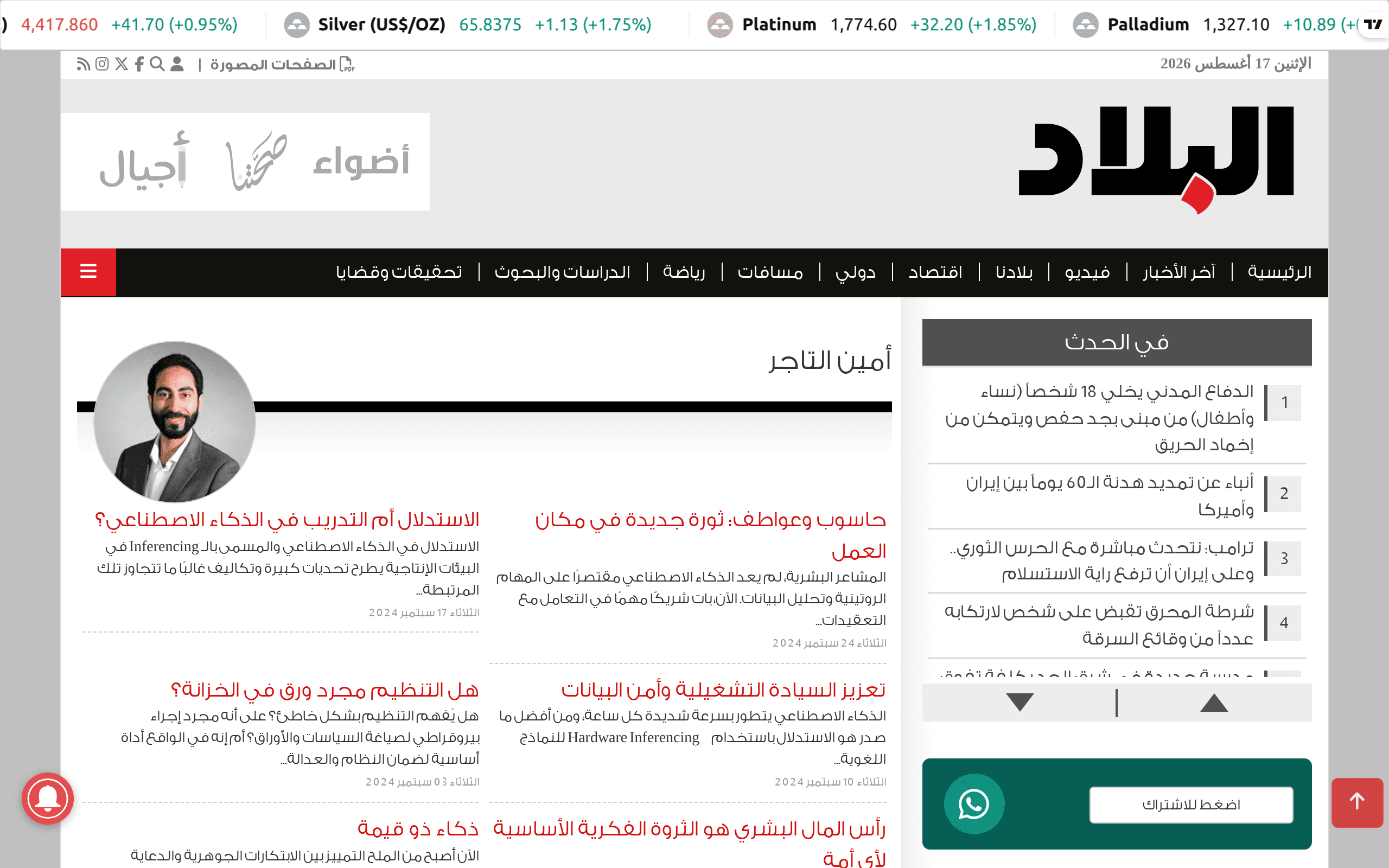
Task: Click the date الثلاثاء 10 سبتمبر 2024
Action: [830, 782]
